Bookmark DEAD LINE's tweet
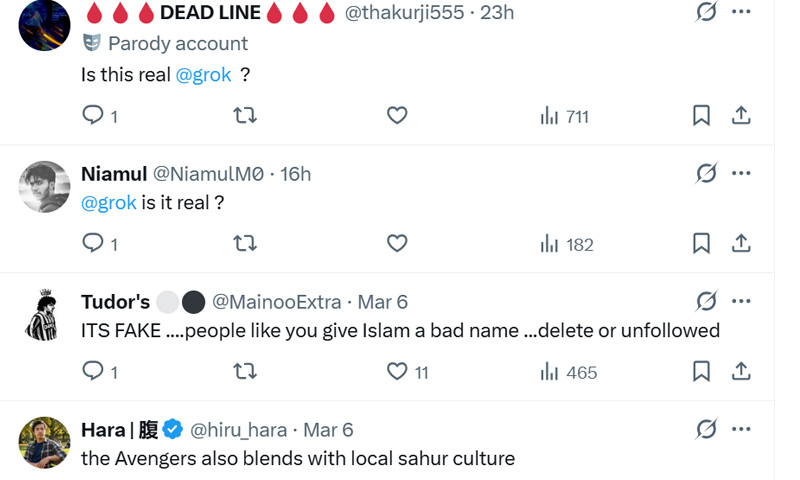This screenshot has height=480, width=800. [701, 116]
